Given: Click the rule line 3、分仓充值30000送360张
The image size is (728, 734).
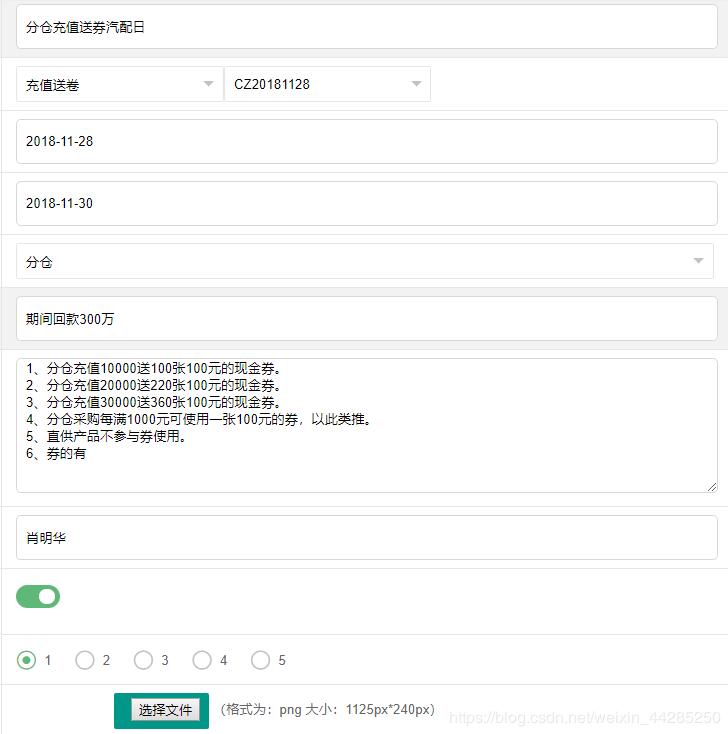Looking at the screenshot, I should tap(154, 402).
